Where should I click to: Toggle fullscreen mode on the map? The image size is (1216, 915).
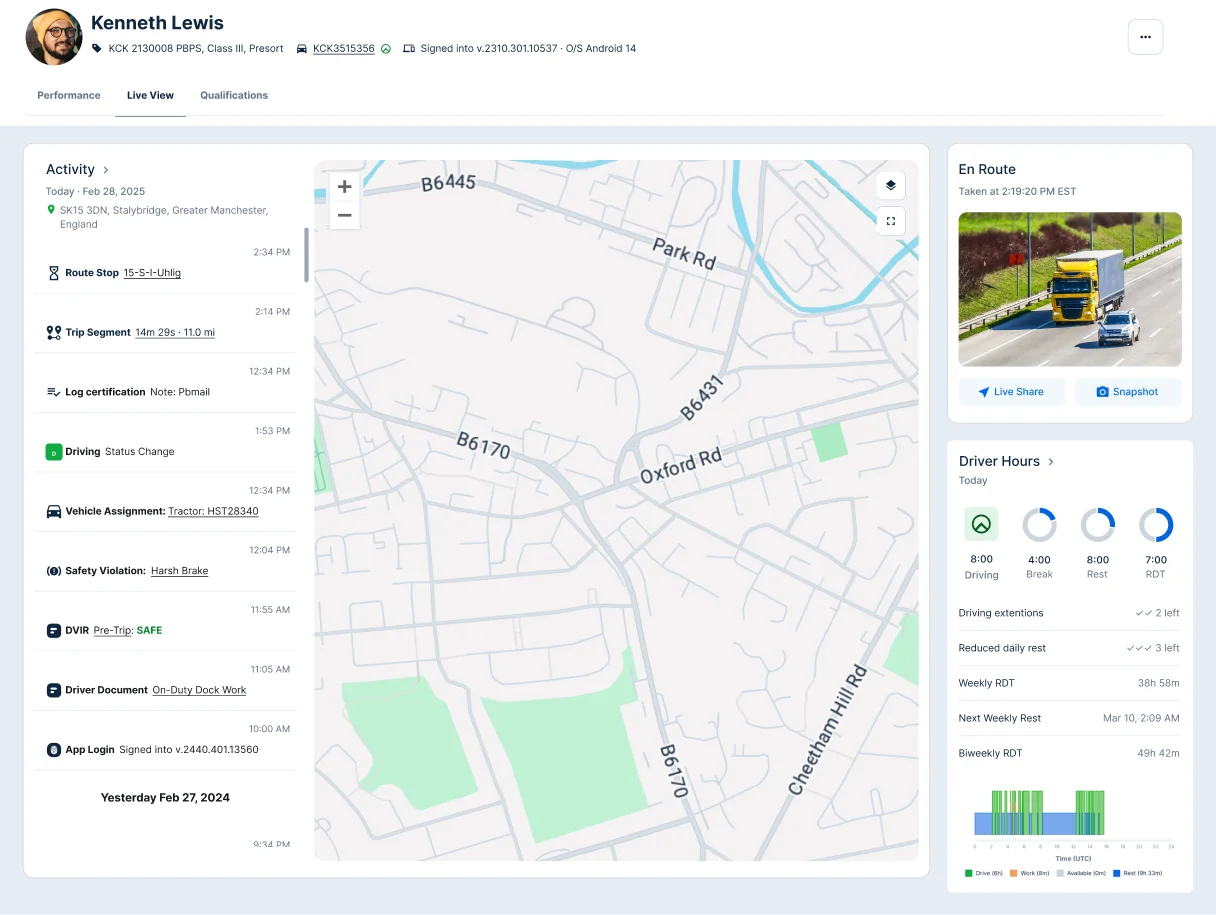pos(889,221)
